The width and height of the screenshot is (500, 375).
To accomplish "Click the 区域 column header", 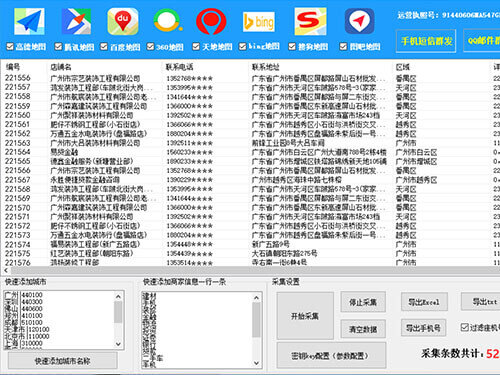I will click(403, 67).
